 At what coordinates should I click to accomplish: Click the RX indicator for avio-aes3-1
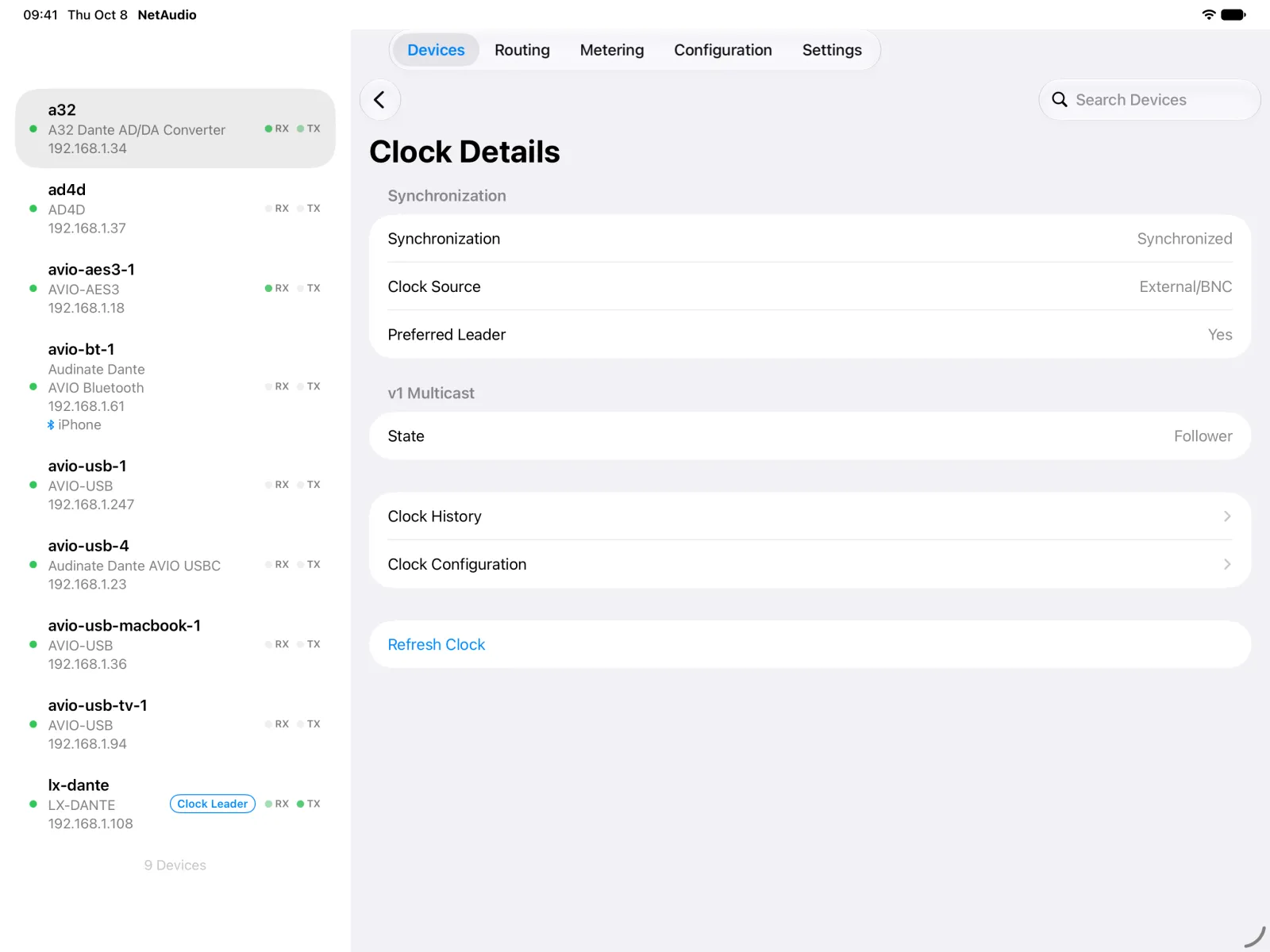pos(277,288)
